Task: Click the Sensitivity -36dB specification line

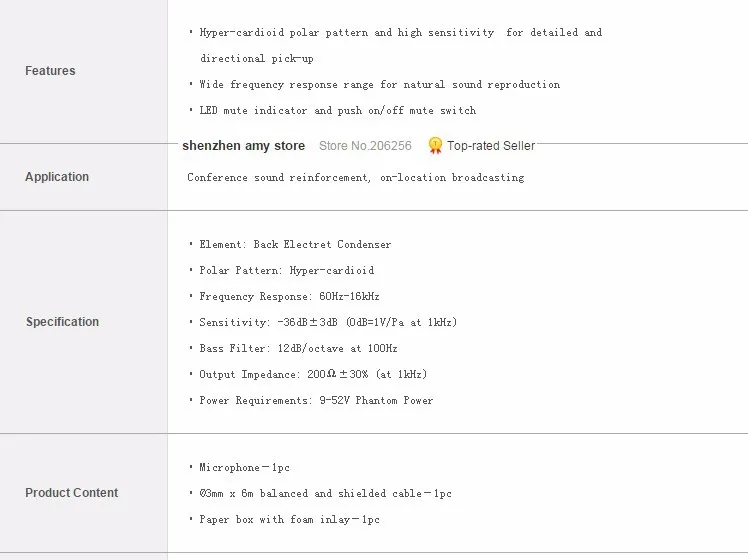Action: point(323,322)
